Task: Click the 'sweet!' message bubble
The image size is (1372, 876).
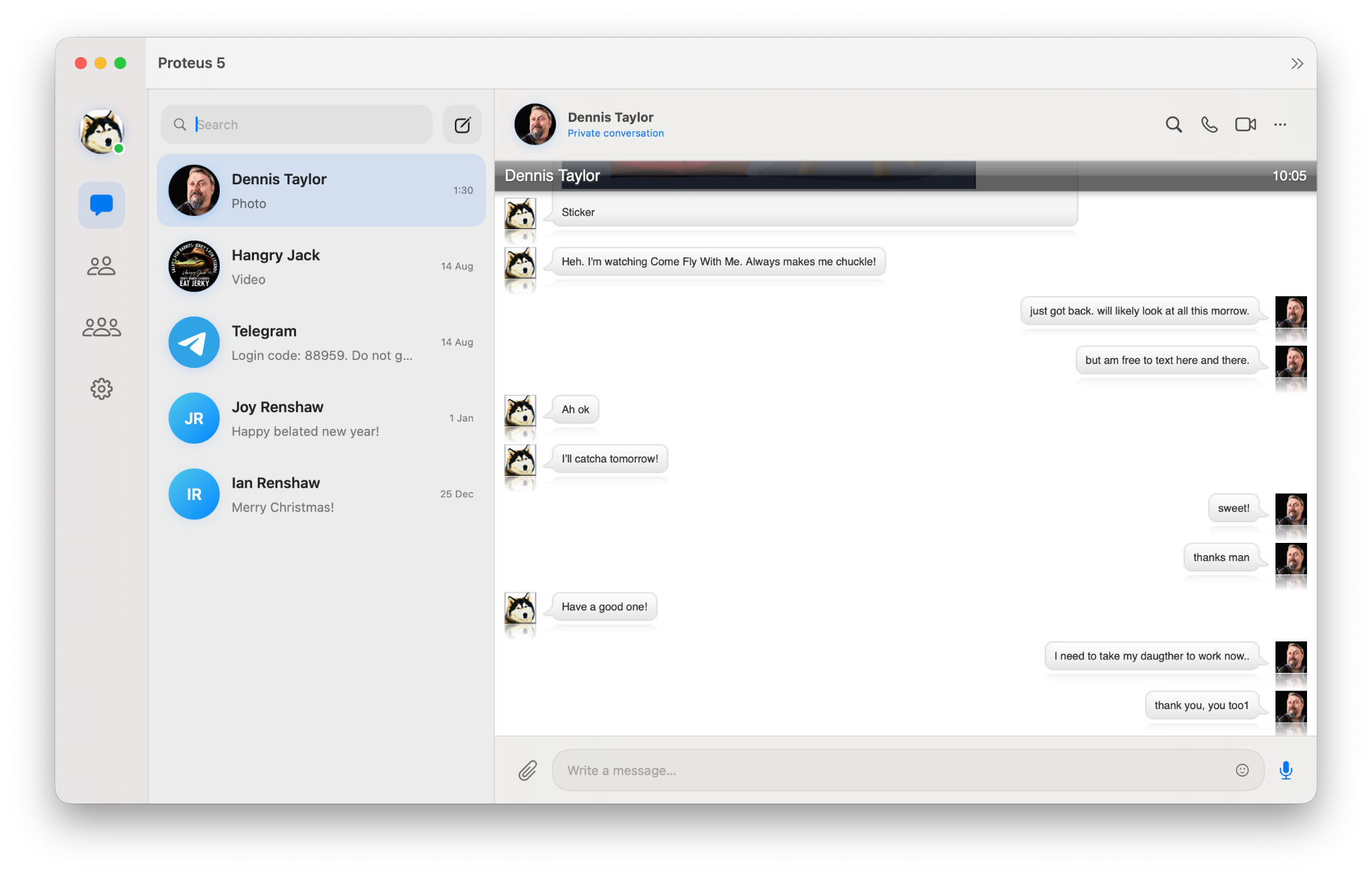Action: 1233,508
